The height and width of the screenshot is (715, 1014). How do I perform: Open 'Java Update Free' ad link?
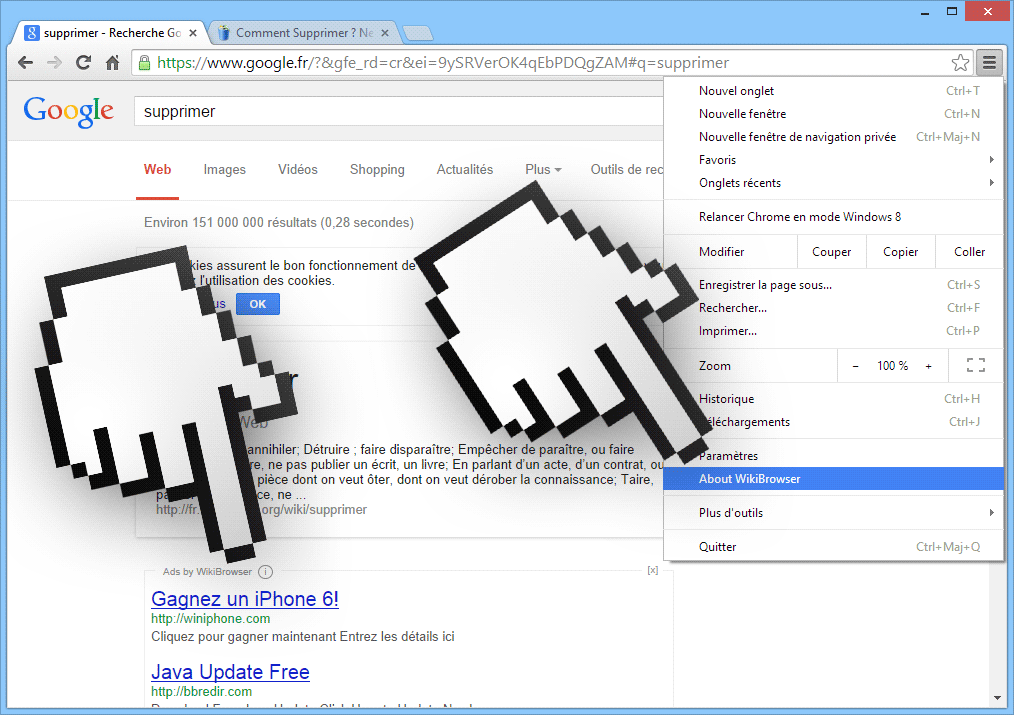[230, 672]
